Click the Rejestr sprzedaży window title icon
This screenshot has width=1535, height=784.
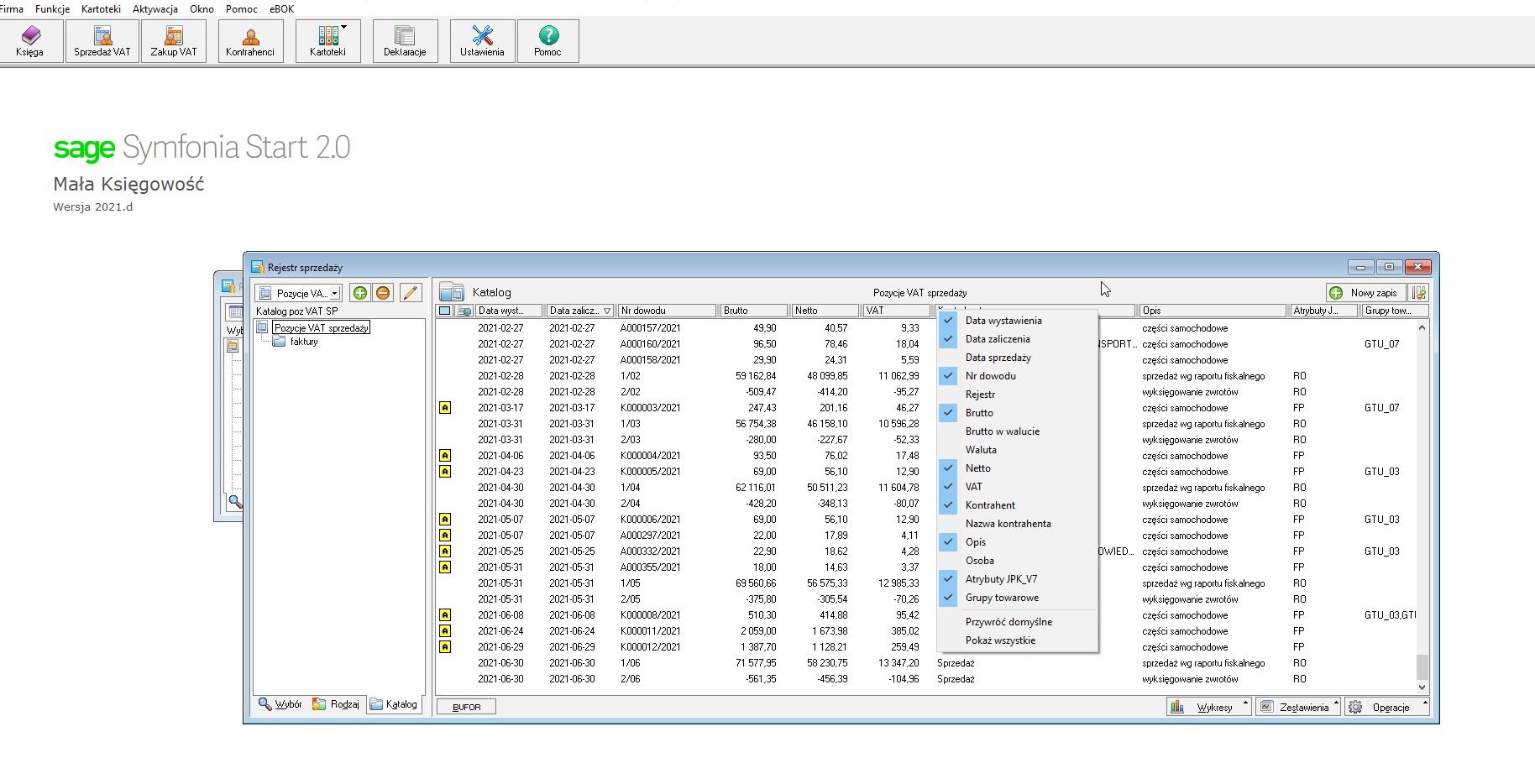258,267
